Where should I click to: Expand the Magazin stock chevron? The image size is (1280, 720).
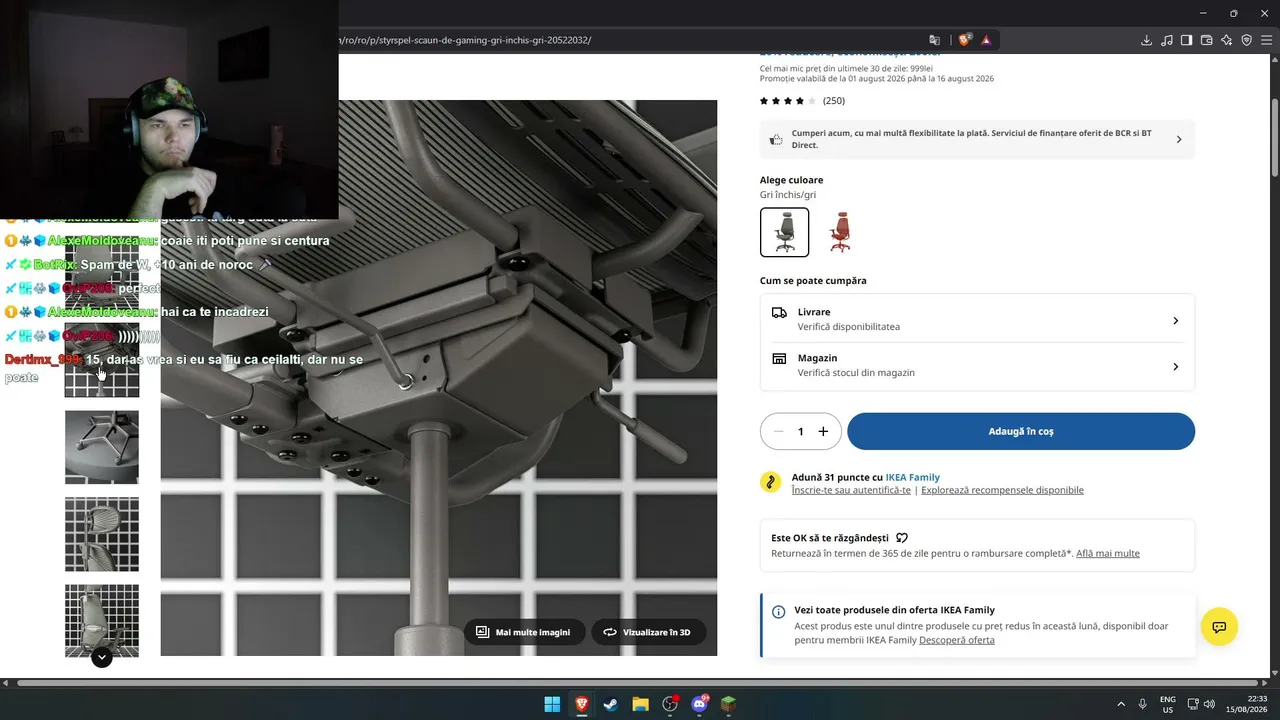(x=1175, y=366)
